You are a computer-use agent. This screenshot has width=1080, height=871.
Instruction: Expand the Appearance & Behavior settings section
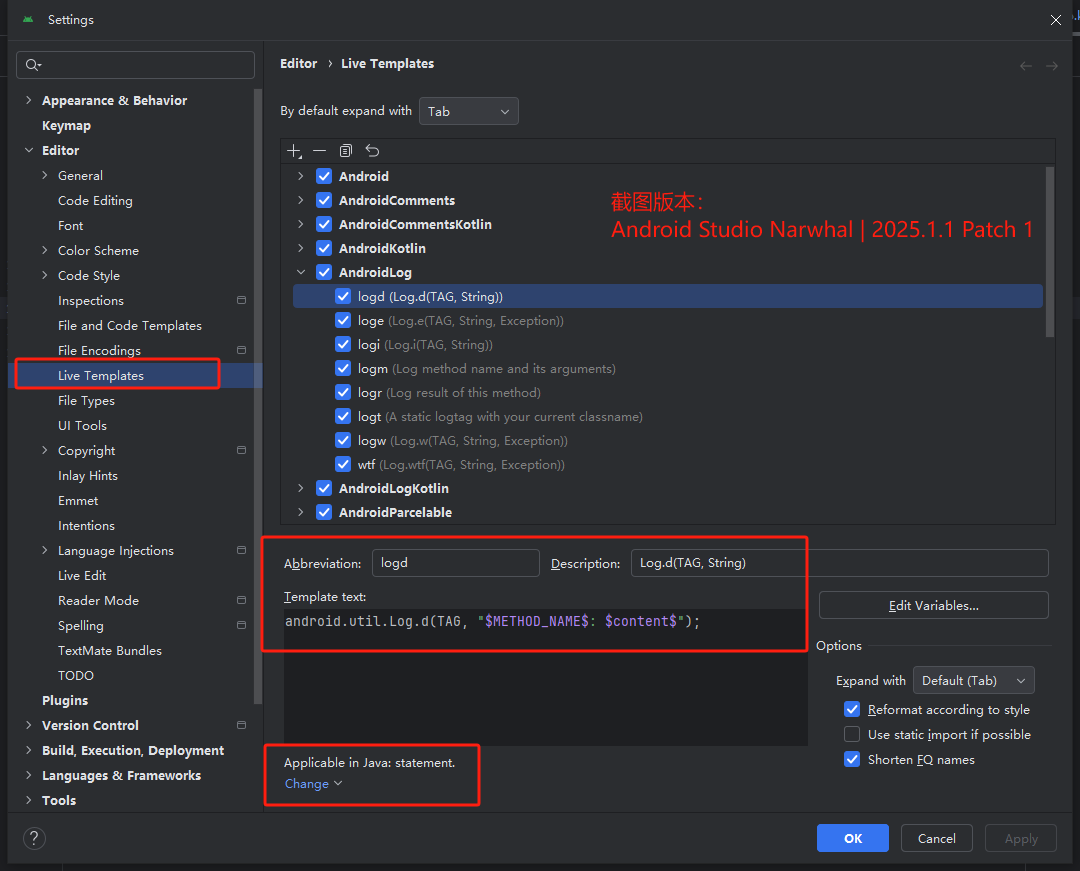coord(28,101)
